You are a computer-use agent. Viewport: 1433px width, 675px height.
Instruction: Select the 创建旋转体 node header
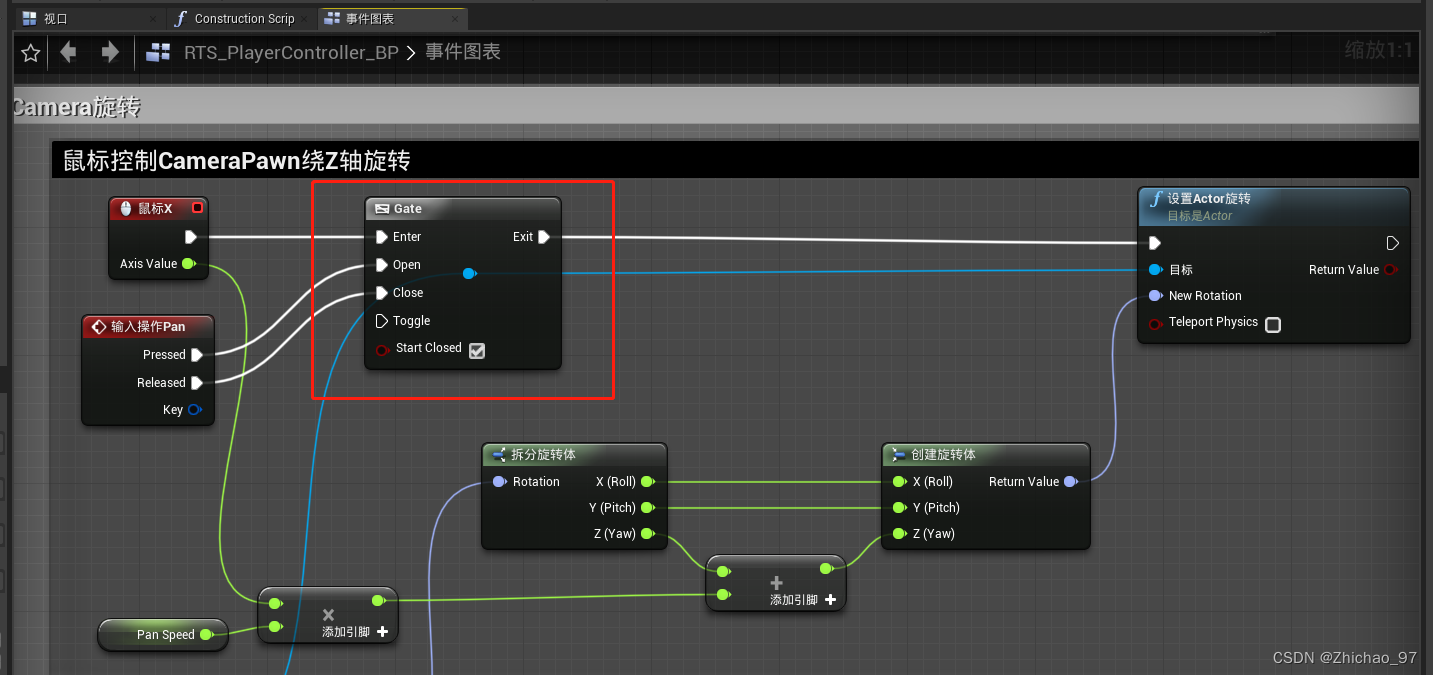[985, 455]
